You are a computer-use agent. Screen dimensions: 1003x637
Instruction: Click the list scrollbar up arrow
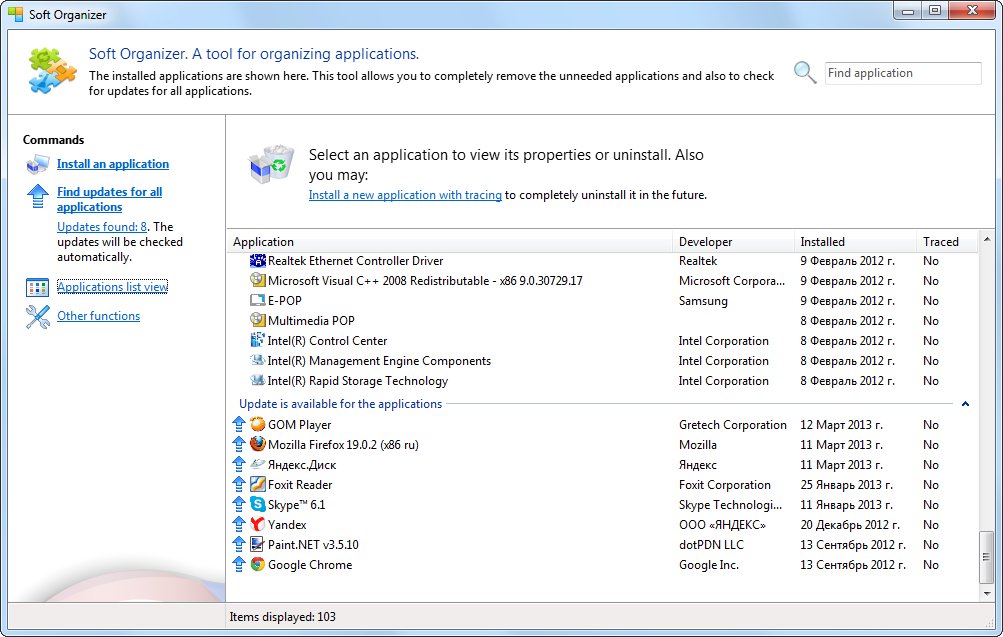(986, 239)
